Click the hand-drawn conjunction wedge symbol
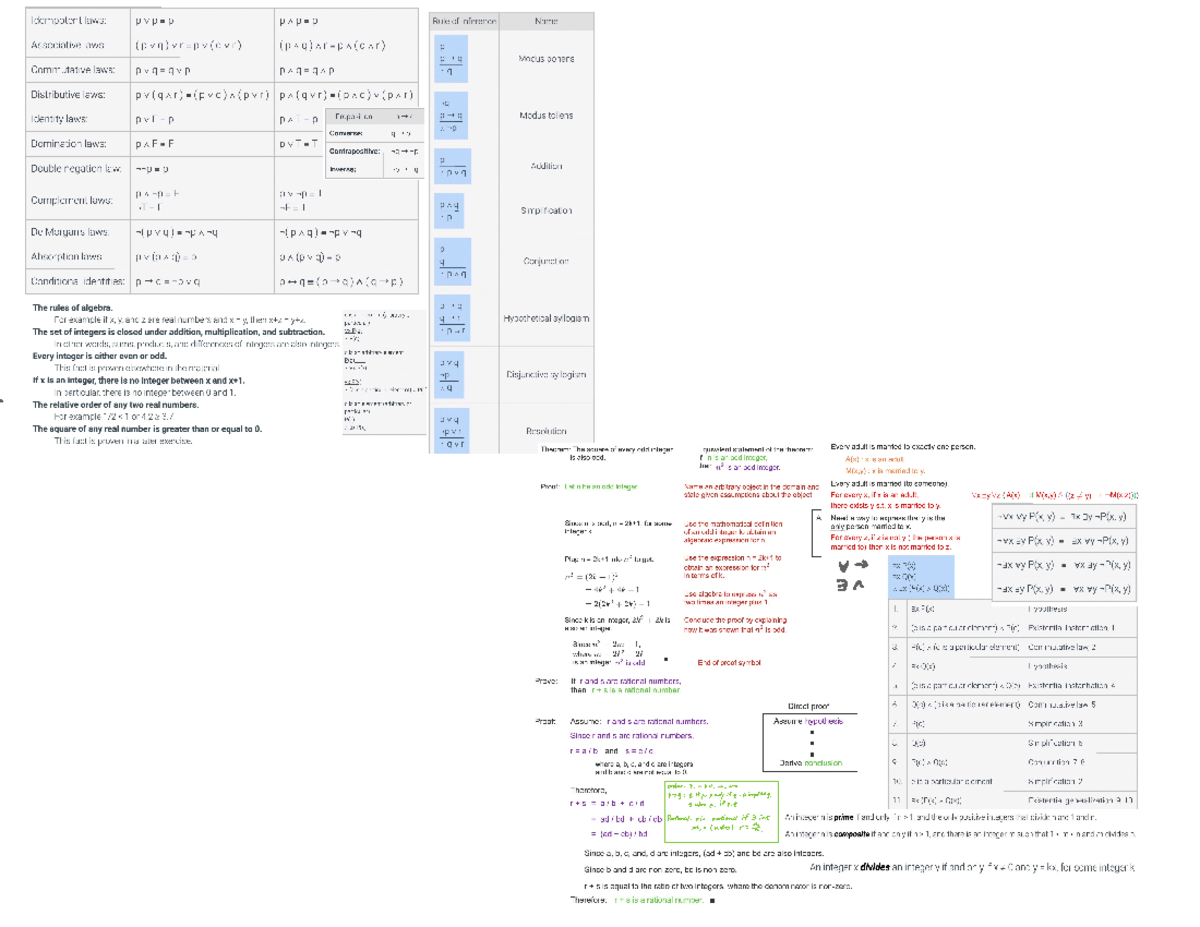 click(x=858, y=586)
